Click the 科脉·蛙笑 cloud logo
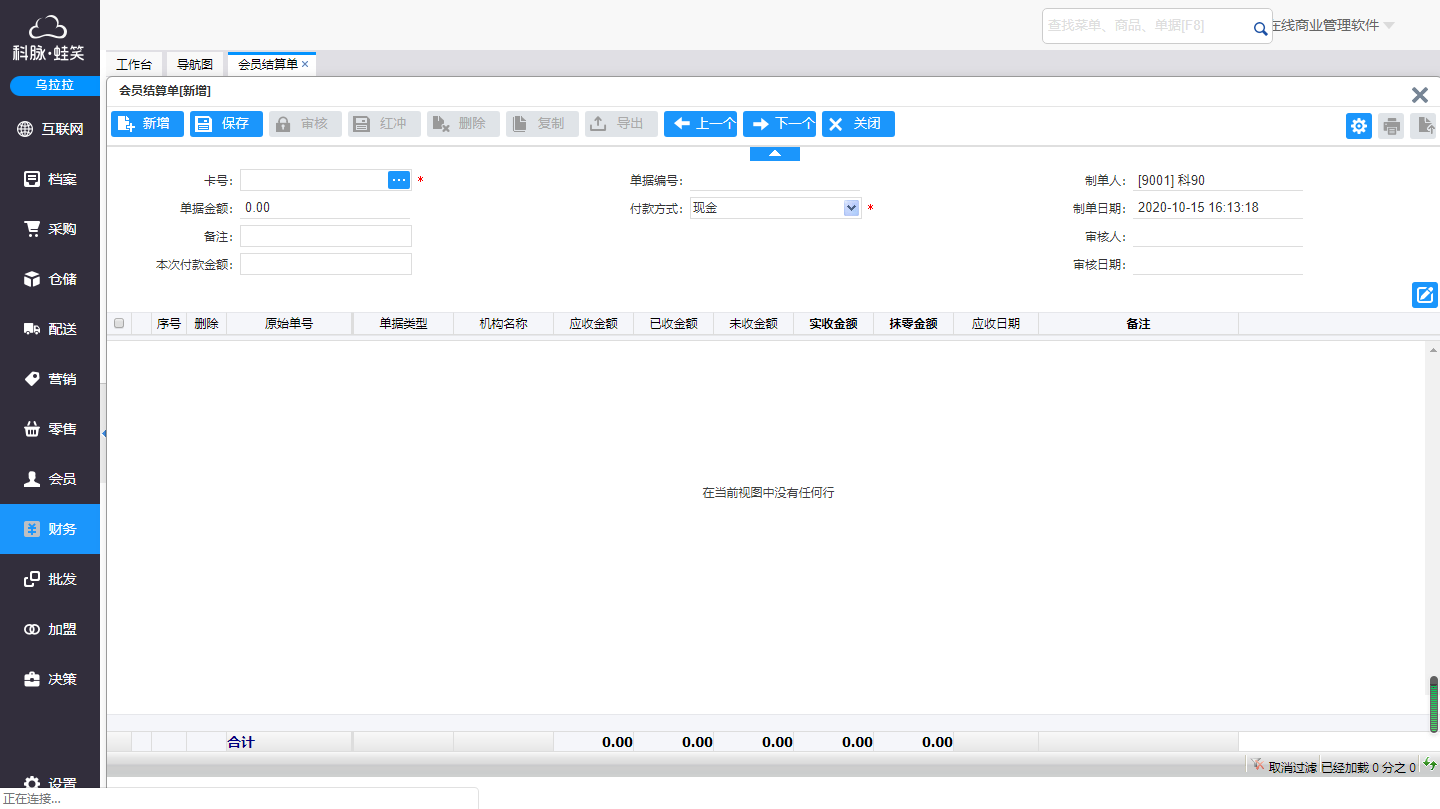 (x=48, y=38)
